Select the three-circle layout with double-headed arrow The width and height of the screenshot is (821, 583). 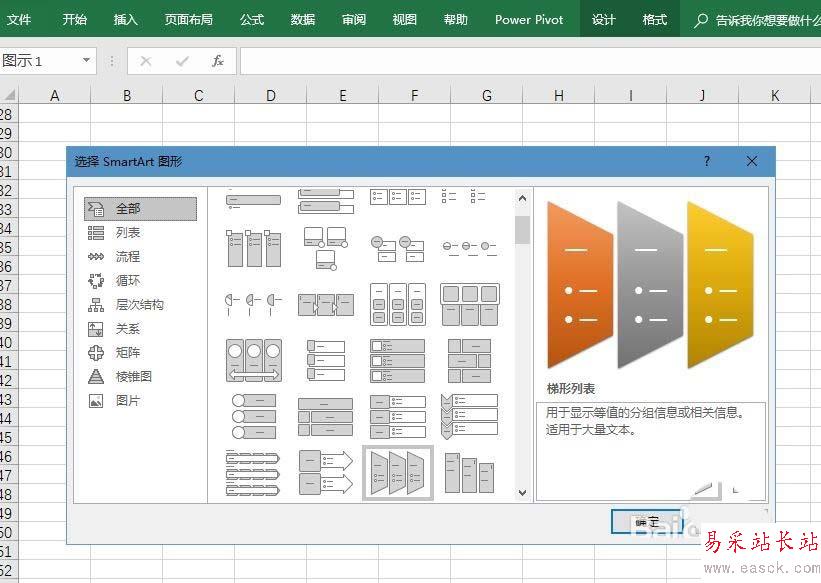[x=253, y=360]
